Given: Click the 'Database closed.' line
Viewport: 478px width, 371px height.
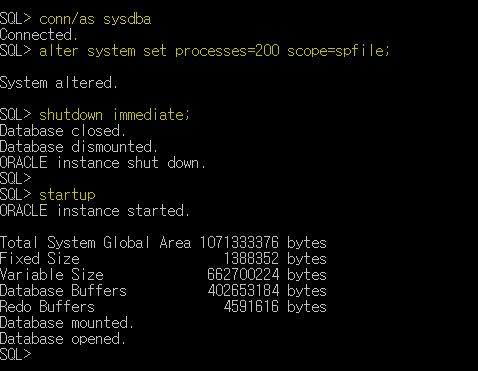Looking at the screenshot, I should (63, 131).
